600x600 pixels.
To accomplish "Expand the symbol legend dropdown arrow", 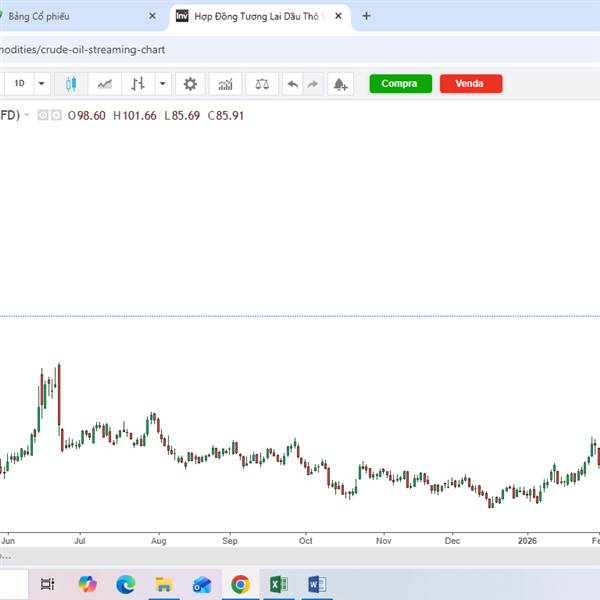I will tap(26, 115).
